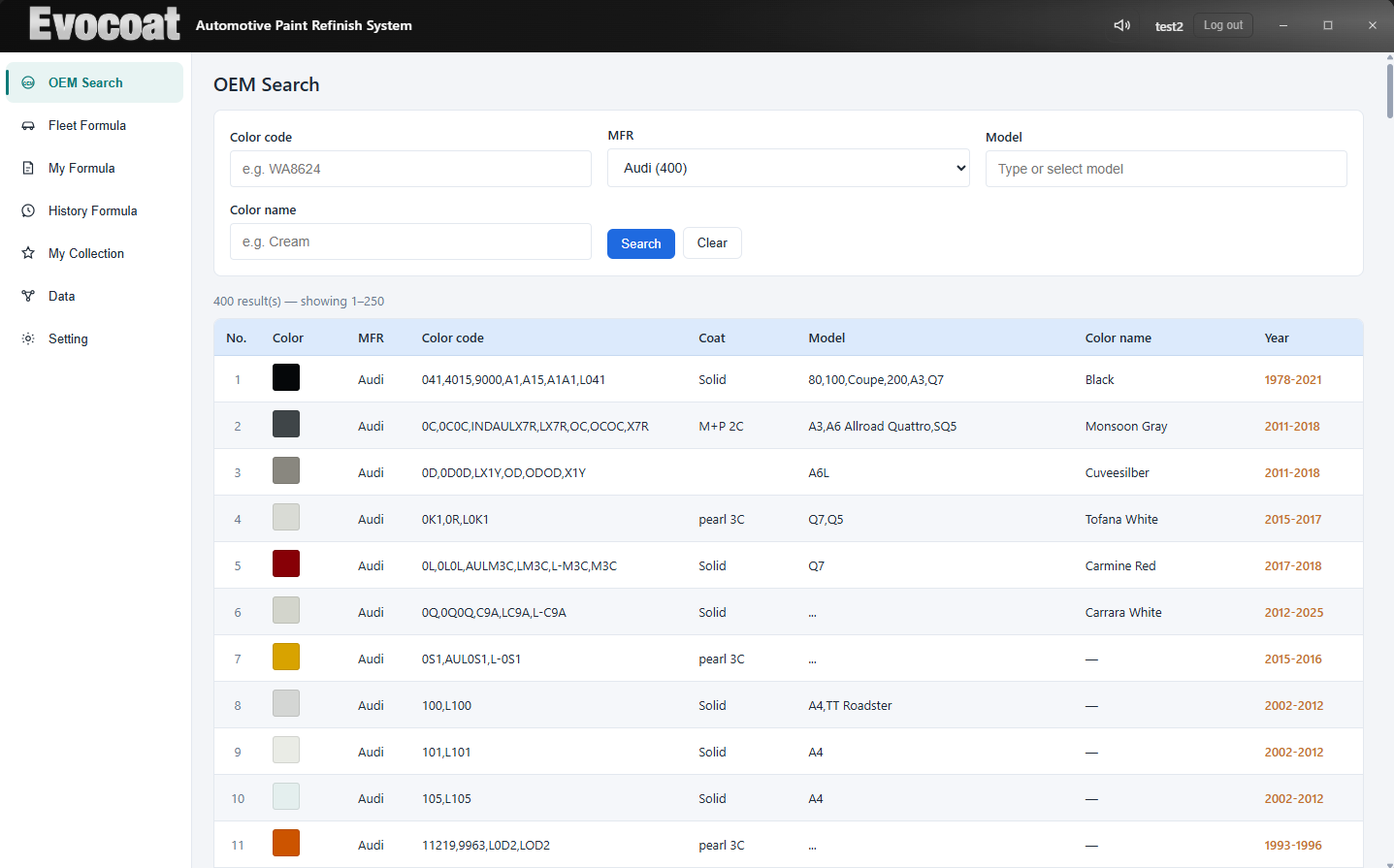The width and height of the screenshot is (1394, 868).
Task: Click the My Collection star icon
Action: 28,253
